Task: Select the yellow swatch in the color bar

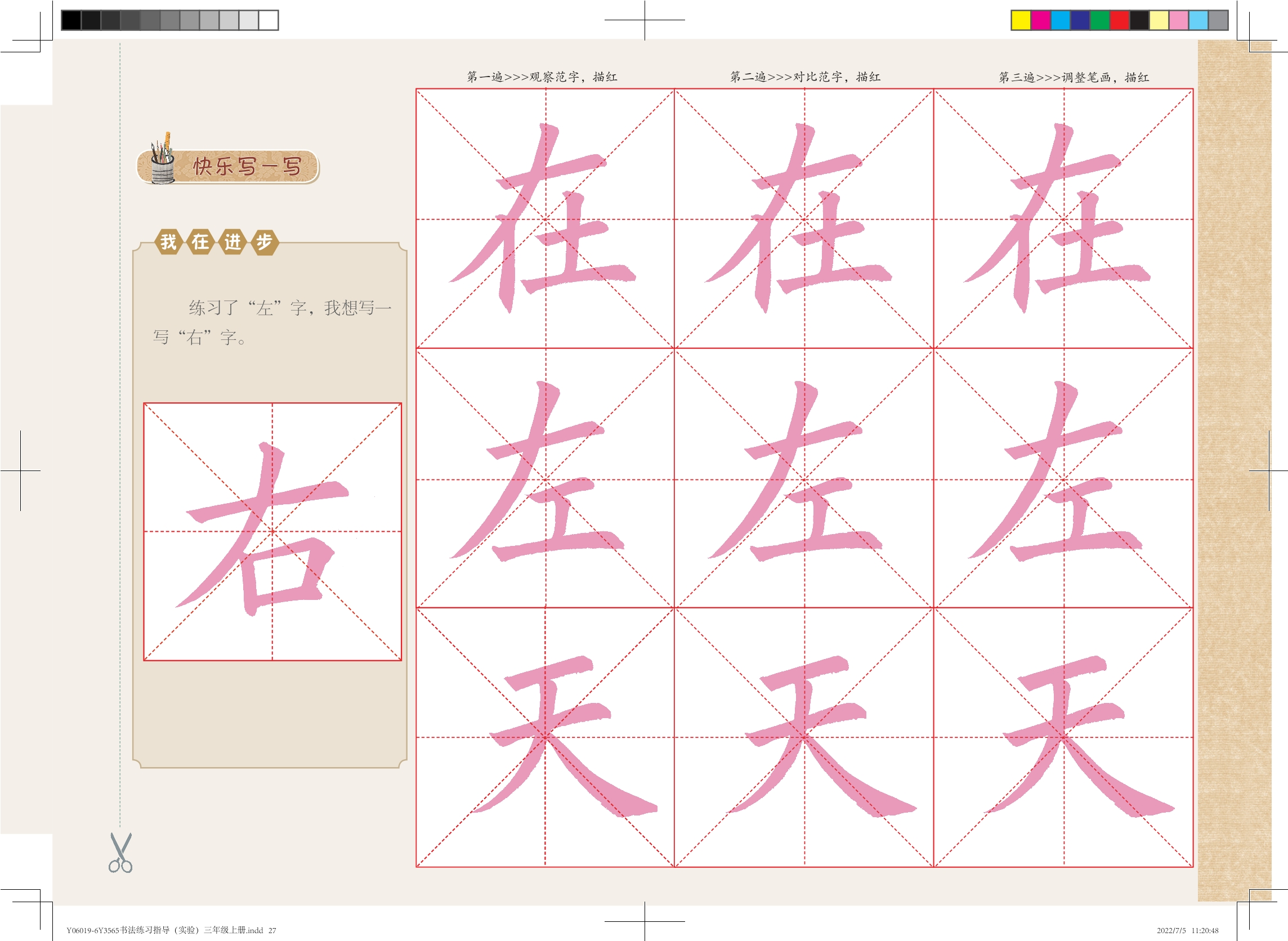Action: (x=1021, y=20)
